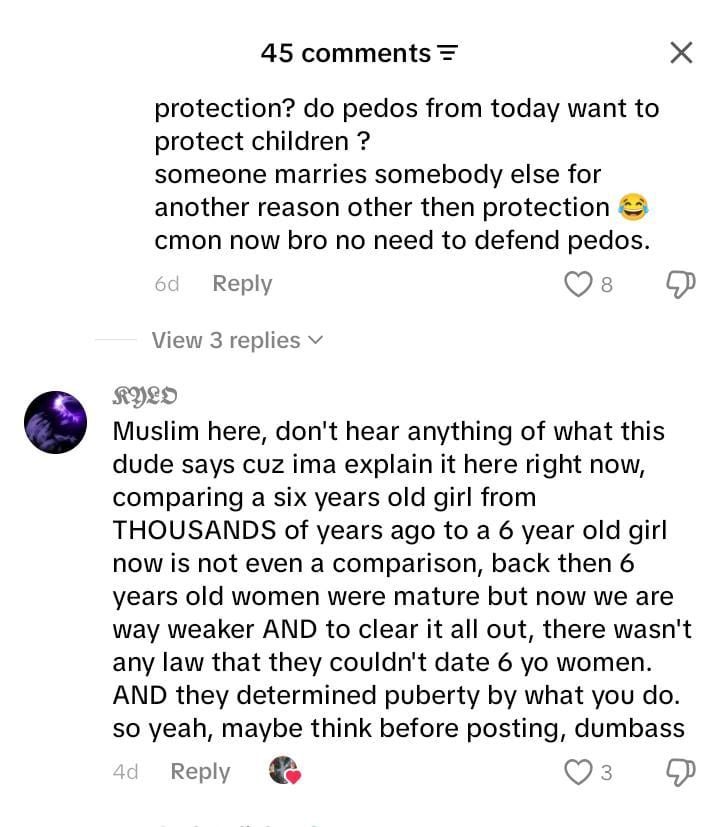Tap the 6d timestamp
Image resolution: width=719 pixels, height=827 pixels.
click(167, 284)
